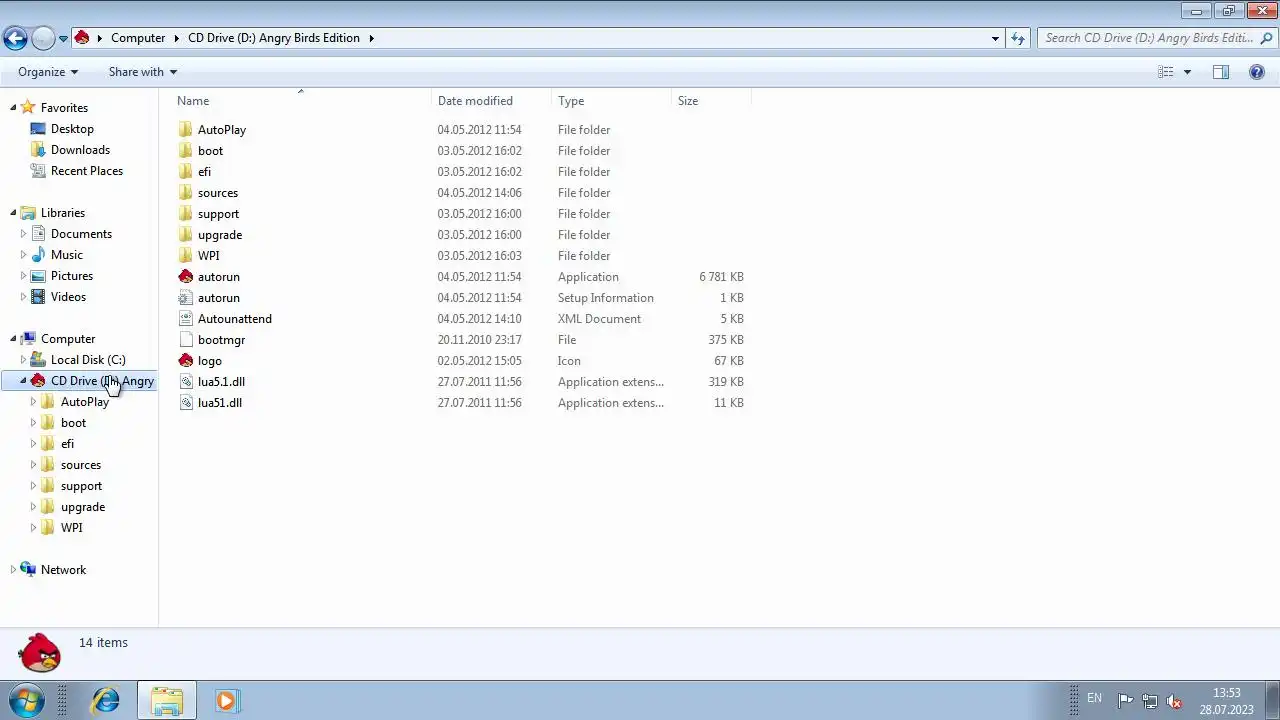Expand the Music library arrow
The width and height of the screenshot is (1280, 720).
23,255
